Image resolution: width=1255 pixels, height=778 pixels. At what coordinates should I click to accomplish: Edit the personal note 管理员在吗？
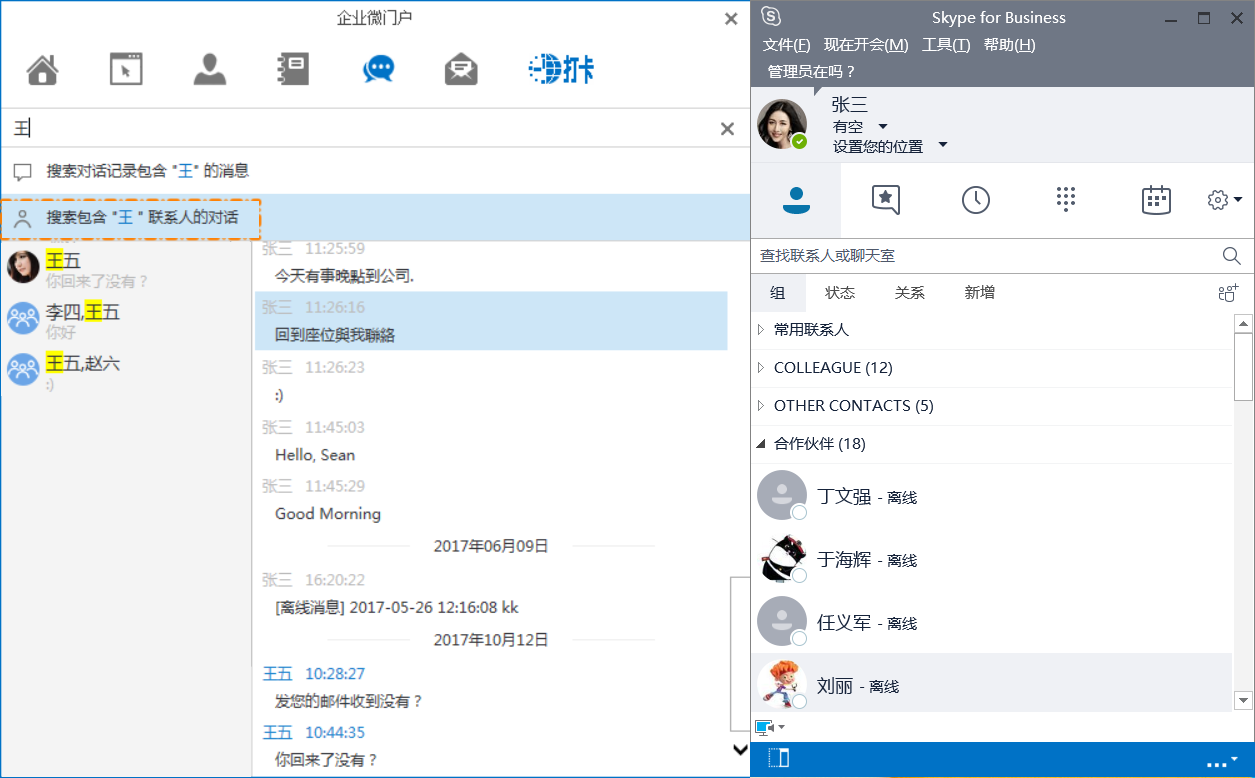coord(812,72)
